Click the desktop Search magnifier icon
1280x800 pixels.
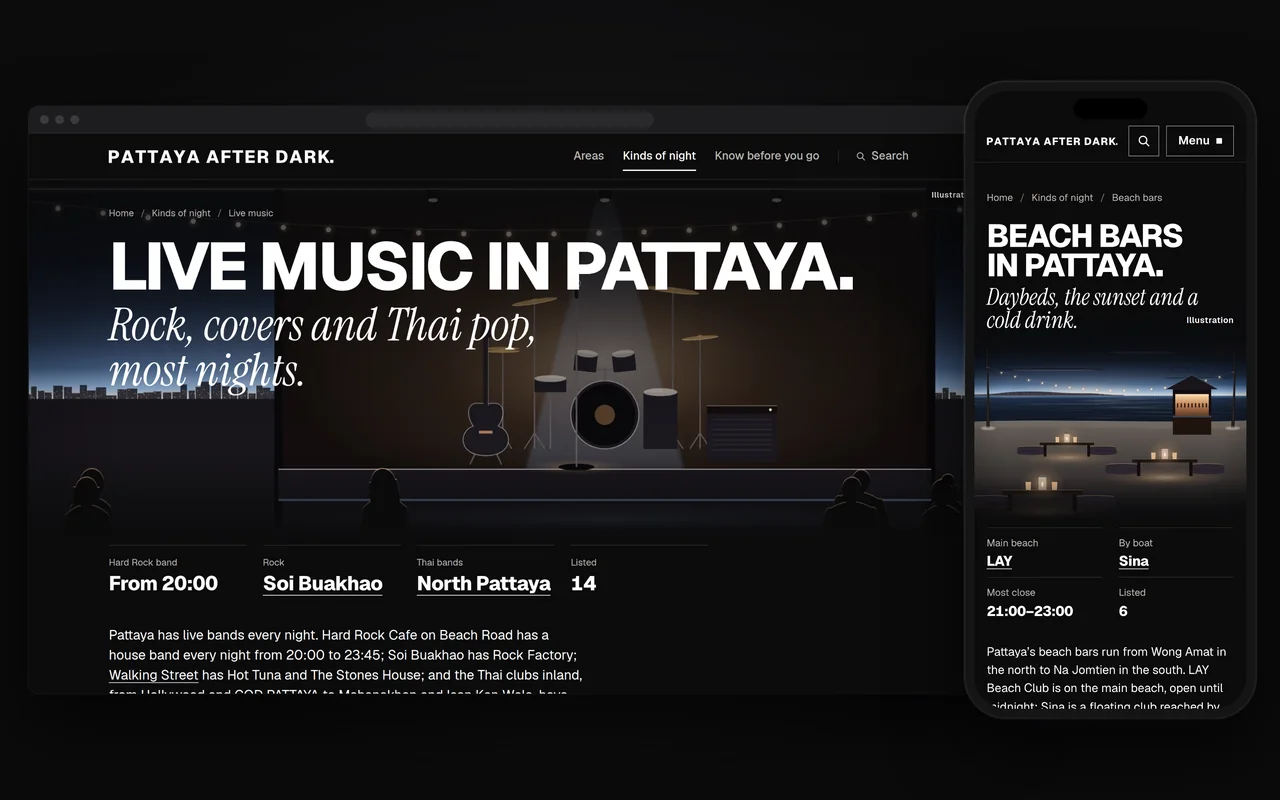tap(861, 156)
